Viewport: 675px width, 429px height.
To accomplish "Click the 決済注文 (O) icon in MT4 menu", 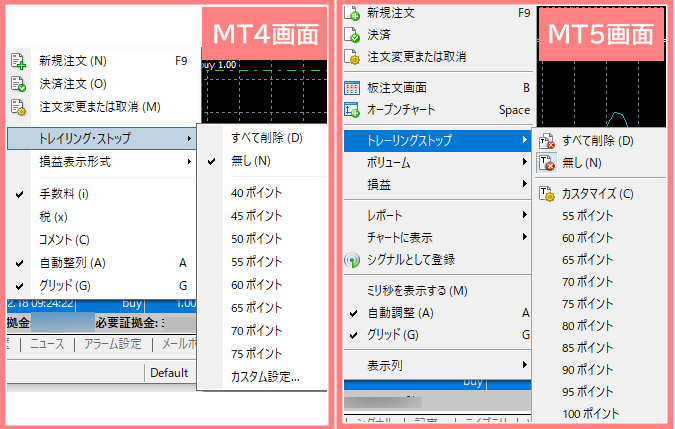I will pos(19,84).
